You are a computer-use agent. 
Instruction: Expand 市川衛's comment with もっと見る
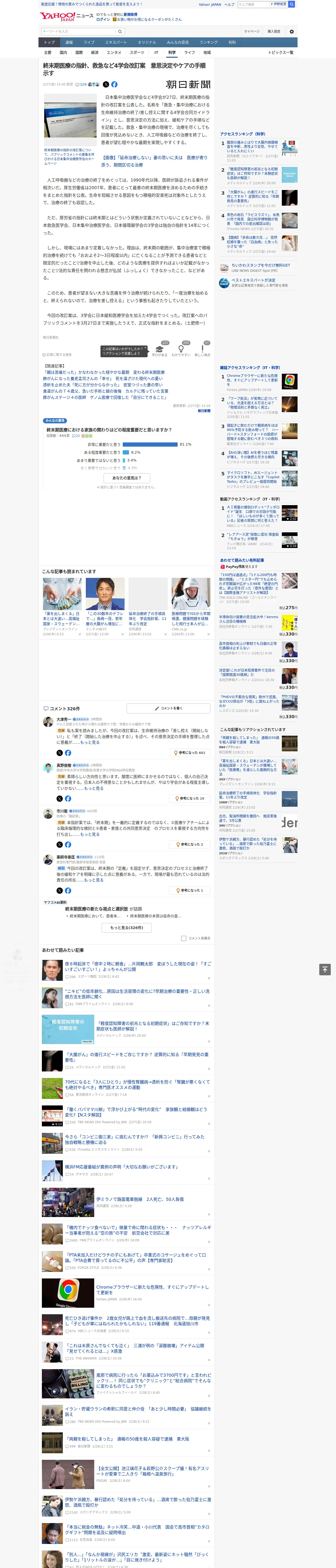coord(90,834)
